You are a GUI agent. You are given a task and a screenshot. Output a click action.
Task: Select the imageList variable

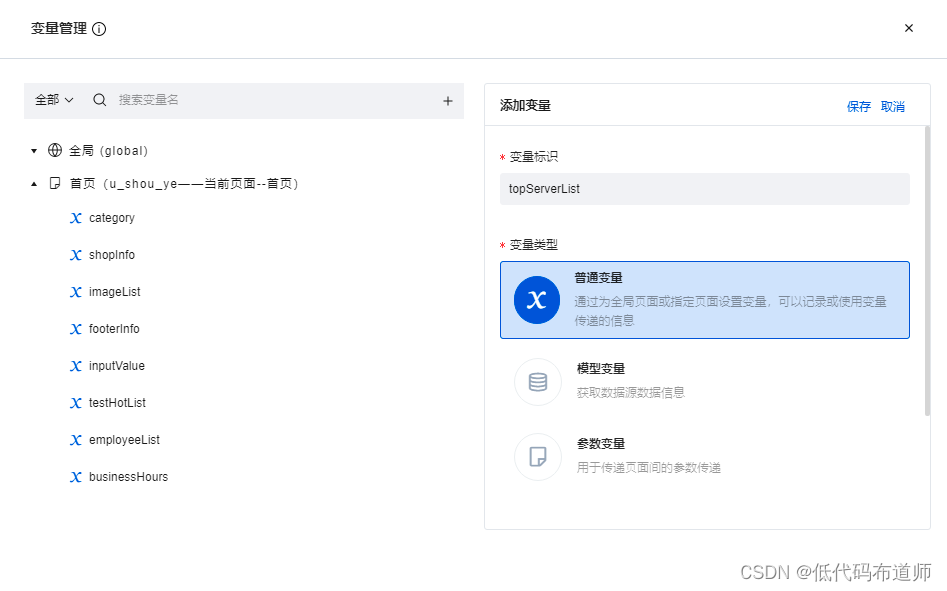pyautogui.click(x=115, y=292)
